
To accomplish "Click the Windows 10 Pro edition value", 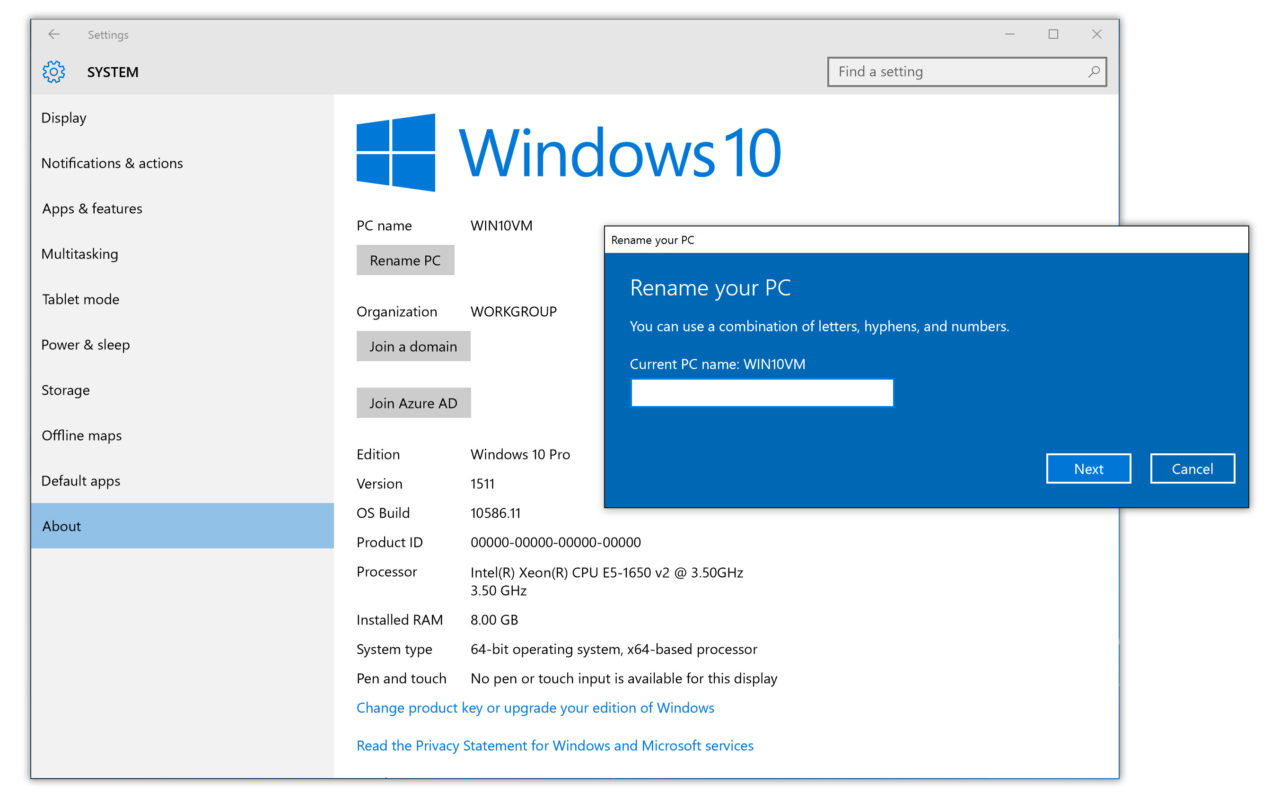I will click(520, 455).
